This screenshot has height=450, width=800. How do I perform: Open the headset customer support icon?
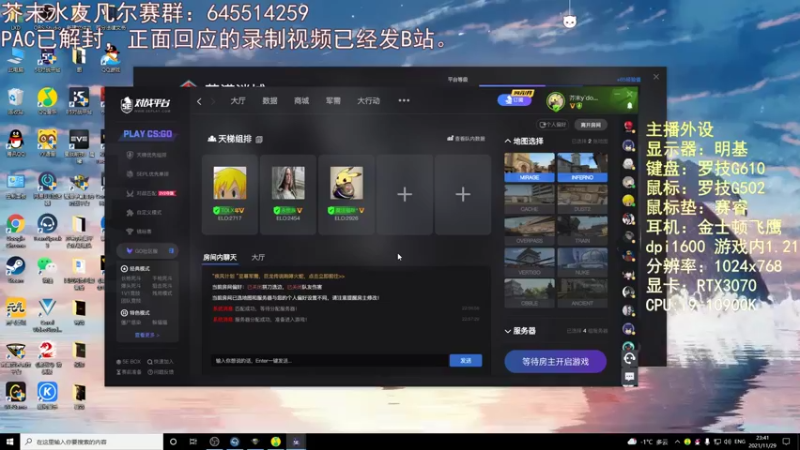tap(629, 359)
